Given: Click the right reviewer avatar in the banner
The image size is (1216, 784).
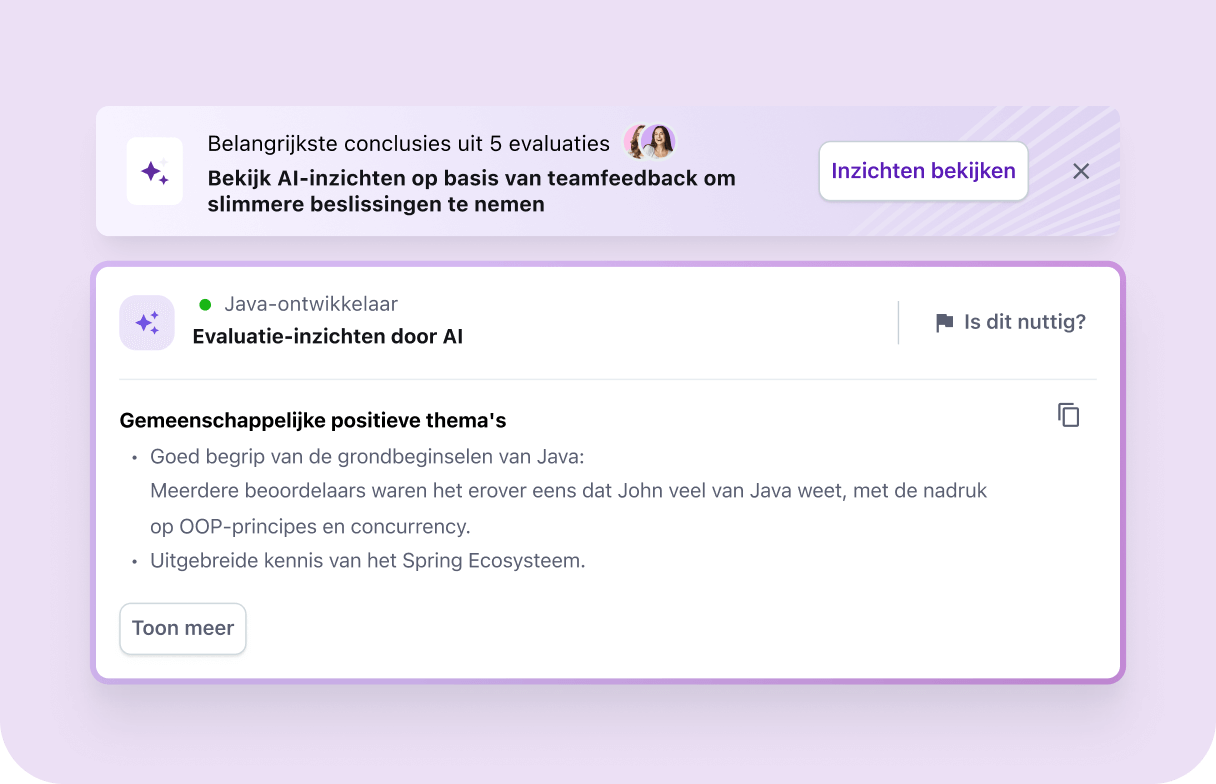Looking at the screenshot, I should pyautogui.click(x=659, y=142).
